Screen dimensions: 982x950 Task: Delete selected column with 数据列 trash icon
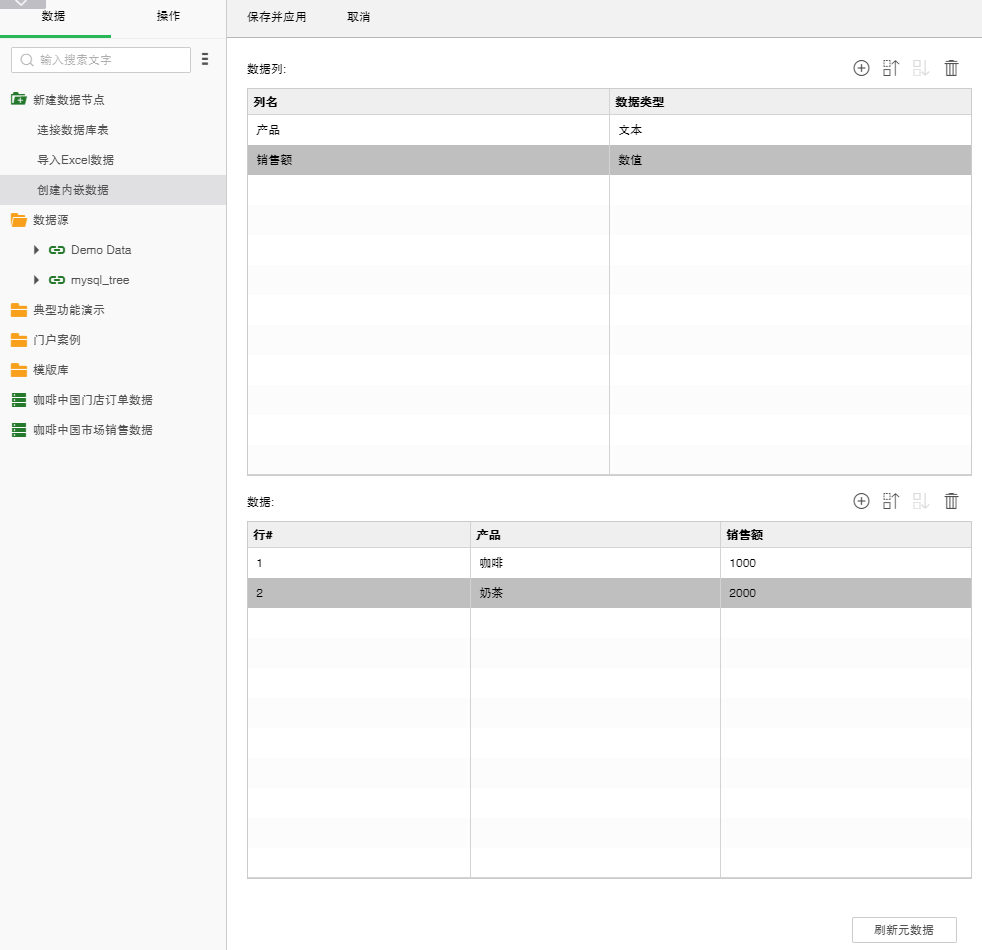pos(951,68)
